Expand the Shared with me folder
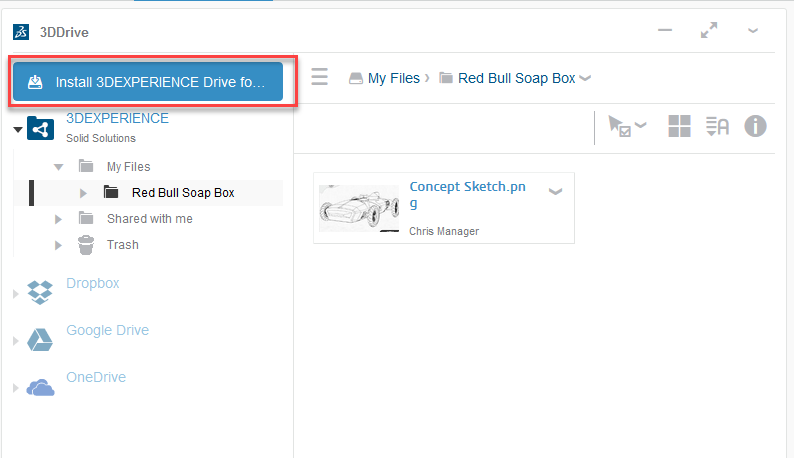Screen dimensions: 794x458 pos(58,218)
